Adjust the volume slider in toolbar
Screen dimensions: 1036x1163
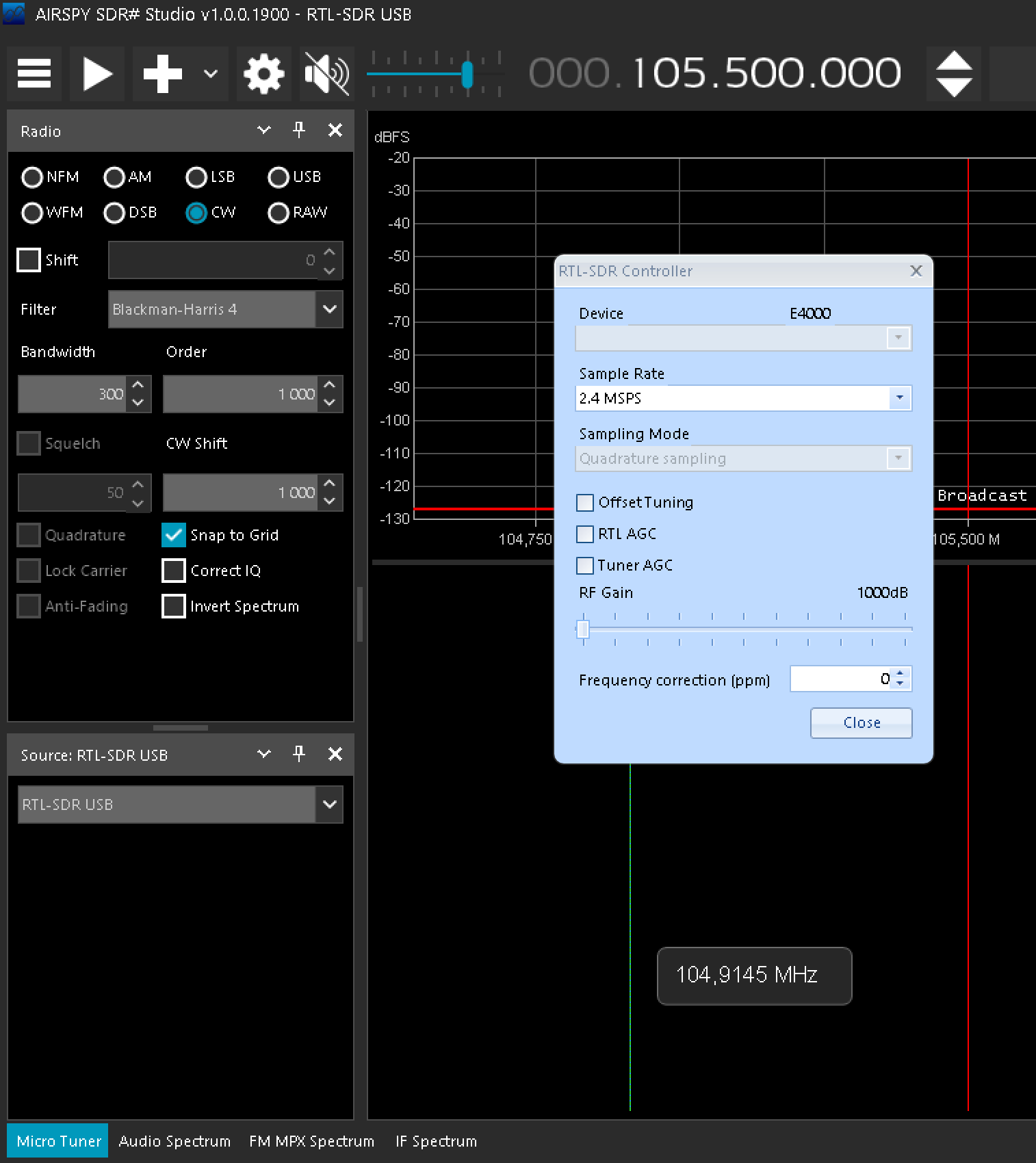tap(435, 74)
